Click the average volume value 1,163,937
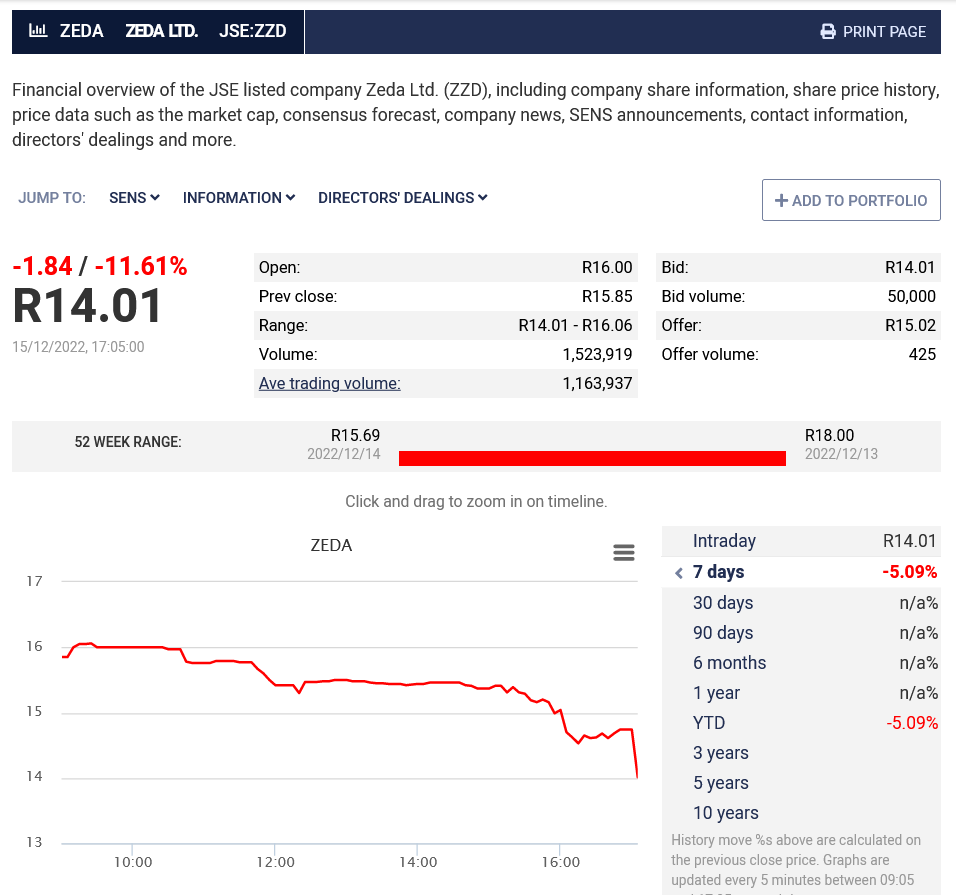This screenshot has width=956, height=895. coord(597,383)
